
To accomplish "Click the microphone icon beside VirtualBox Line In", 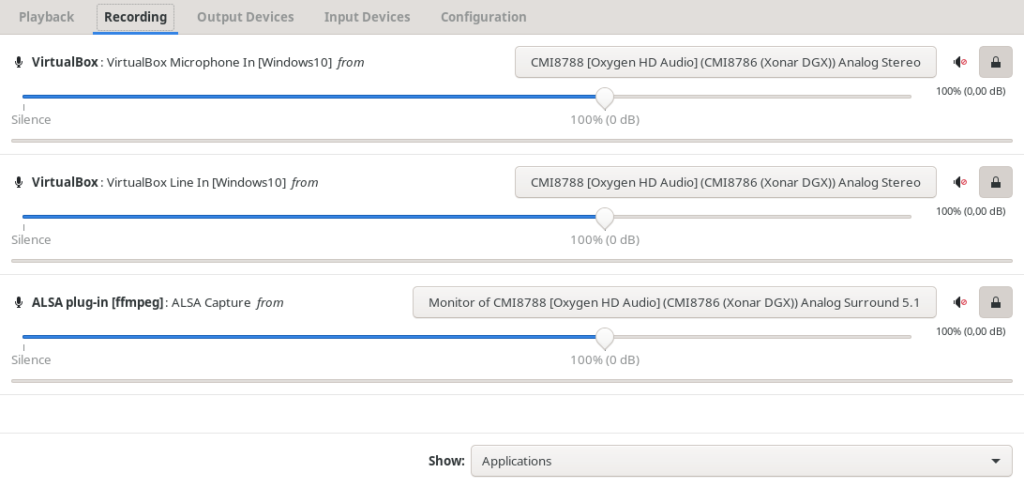I will tap(18, 182).
